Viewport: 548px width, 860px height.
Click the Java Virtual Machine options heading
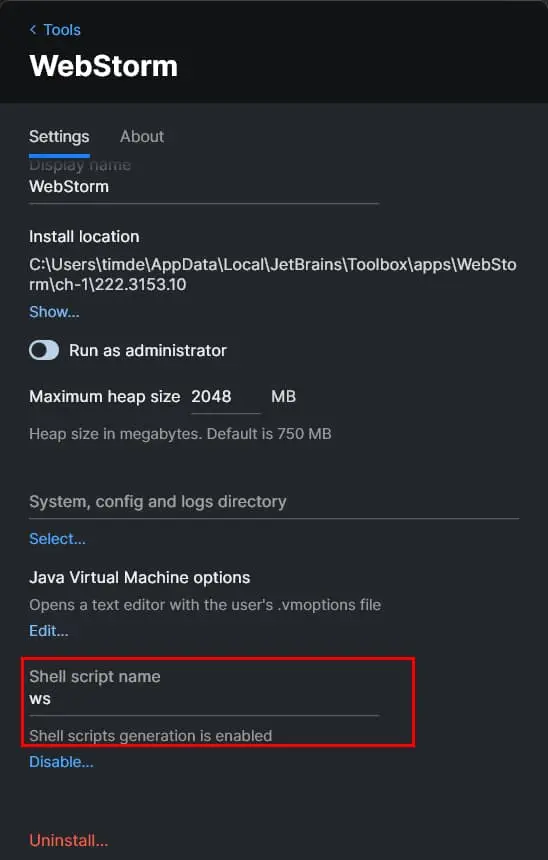139,578
